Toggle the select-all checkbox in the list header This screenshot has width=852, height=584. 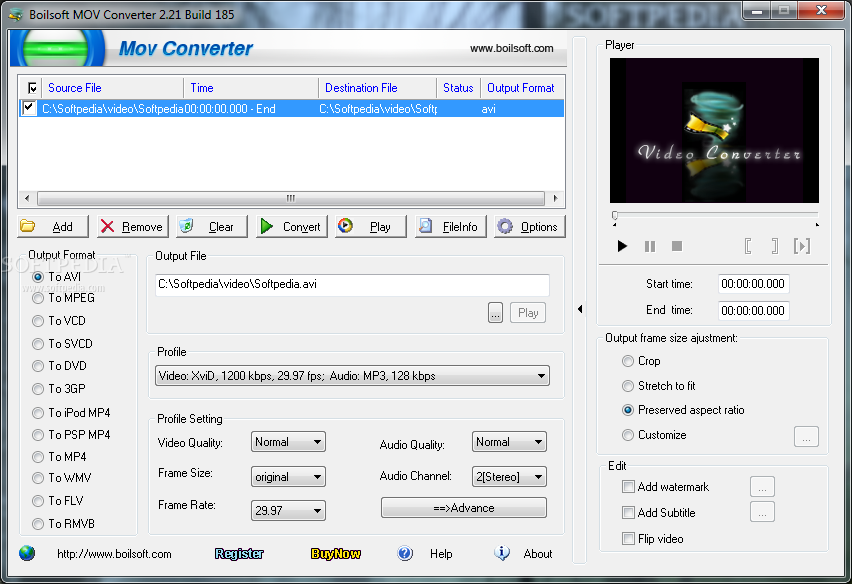(x=33, y=88)
